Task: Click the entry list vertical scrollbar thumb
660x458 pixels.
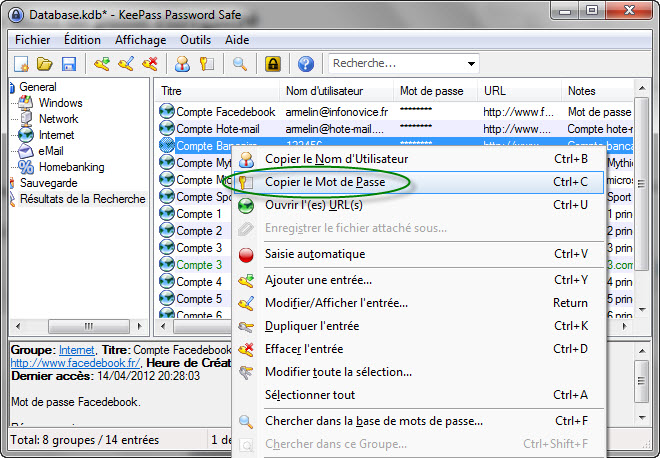Action: click(641, 184)
